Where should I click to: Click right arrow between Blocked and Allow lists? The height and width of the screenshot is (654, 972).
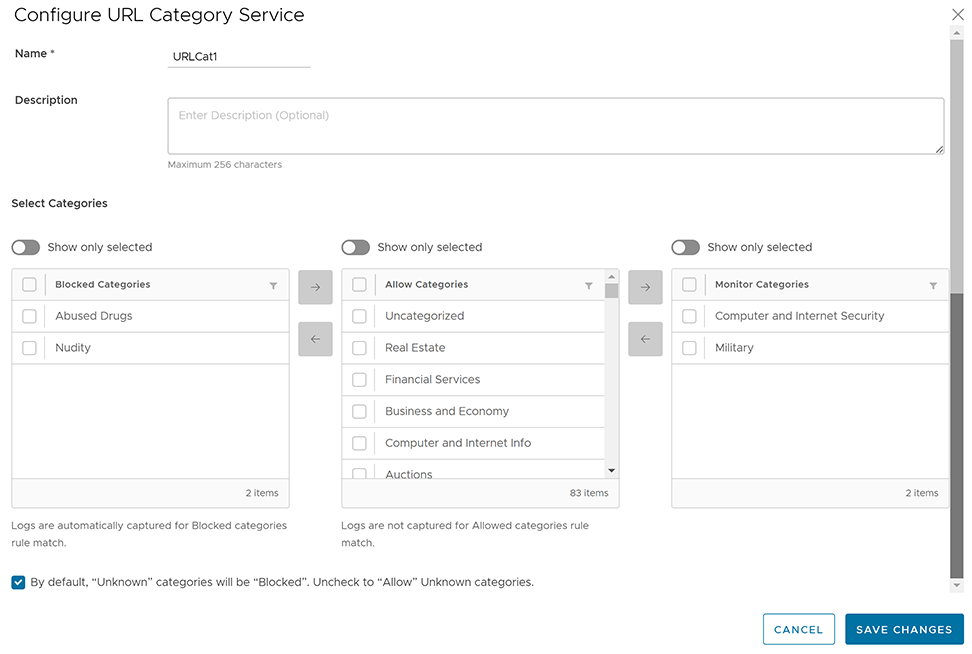(315, 287)
